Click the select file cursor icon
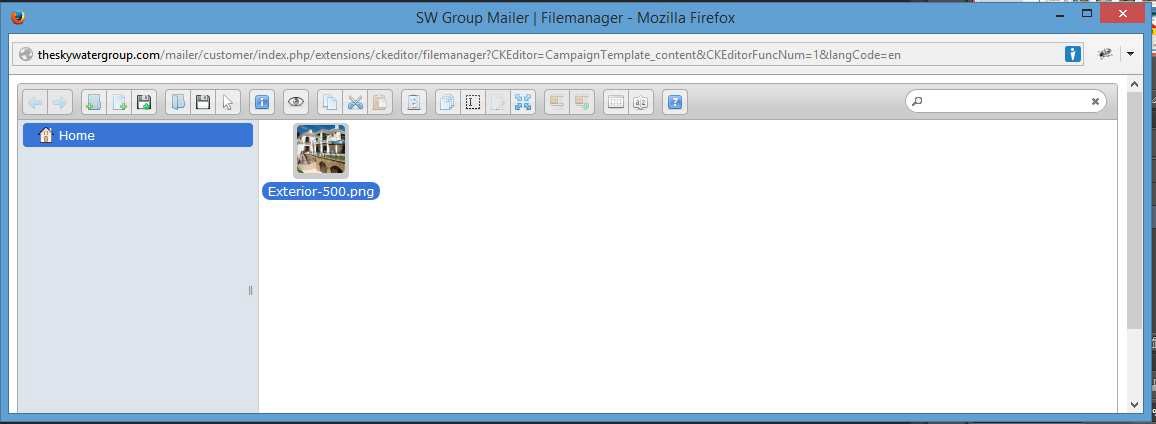 [228, 102]
